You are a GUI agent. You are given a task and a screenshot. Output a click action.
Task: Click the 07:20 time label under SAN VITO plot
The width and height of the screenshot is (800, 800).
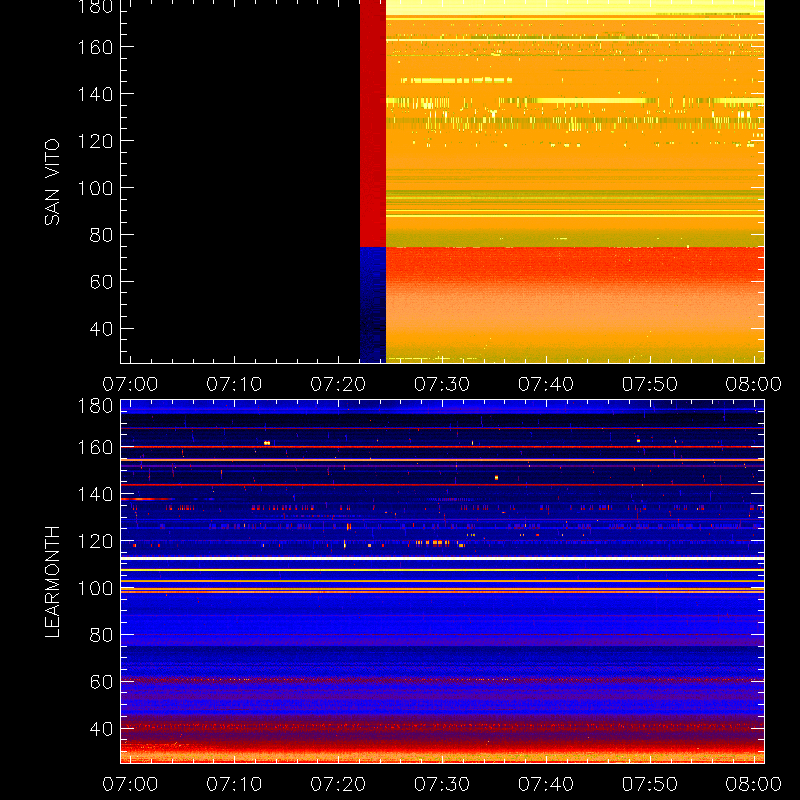(x=338, y=384)
